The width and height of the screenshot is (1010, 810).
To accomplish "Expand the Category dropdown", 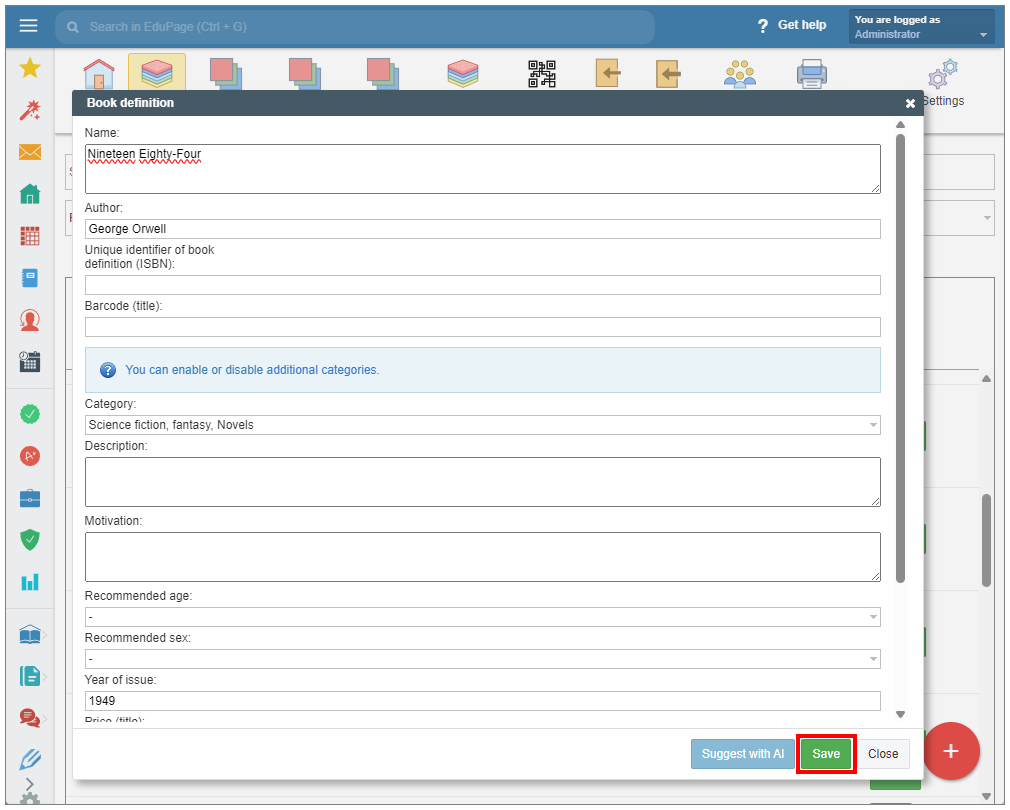I will pyautogui.click(x=482, y=425).
